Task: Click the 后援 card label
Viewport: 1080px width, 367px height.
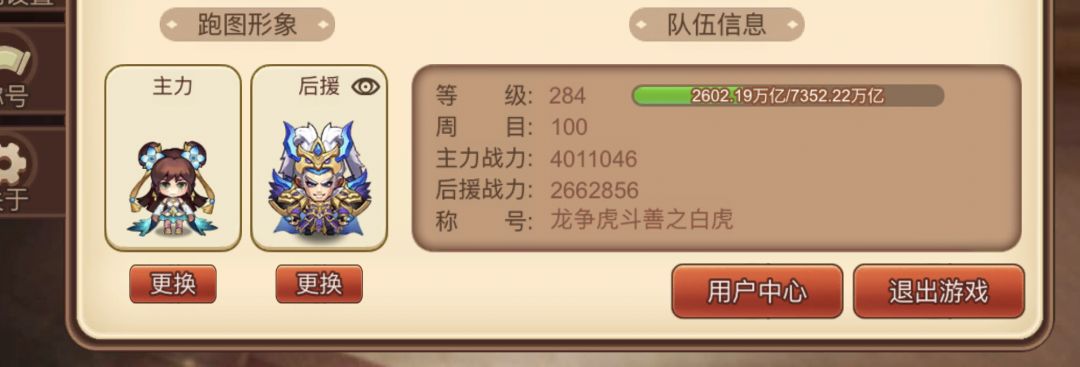Action: coord(319,86)
